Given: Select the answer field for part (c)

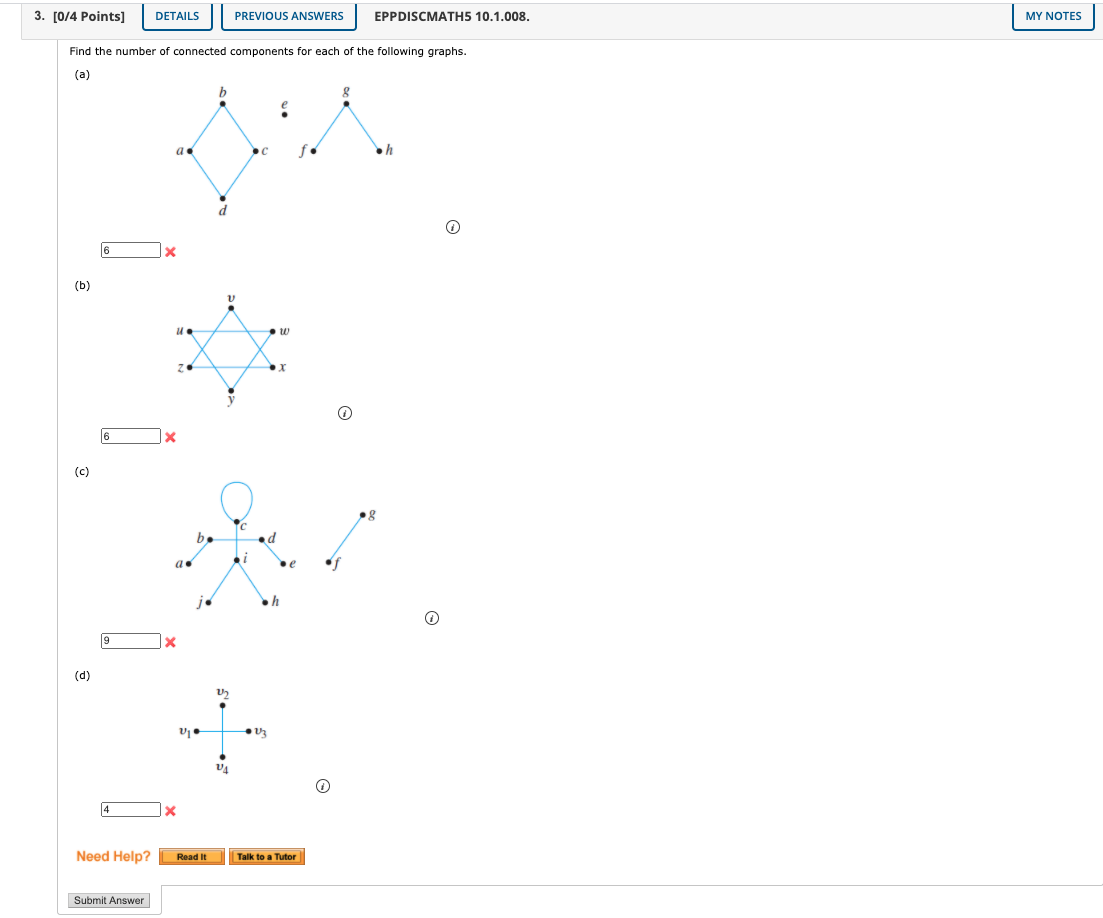Looking at the screenshot, I should coord(130,640).
